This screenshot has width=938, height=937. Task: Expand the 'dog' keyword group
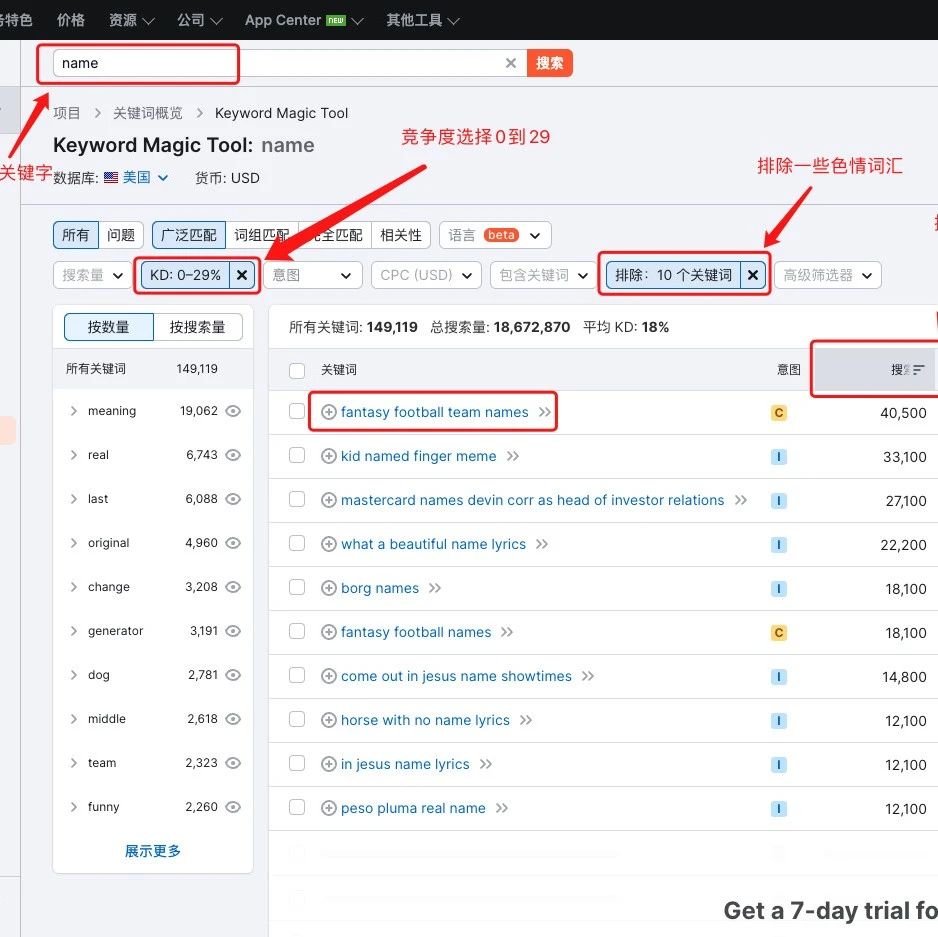click(74, 675)
